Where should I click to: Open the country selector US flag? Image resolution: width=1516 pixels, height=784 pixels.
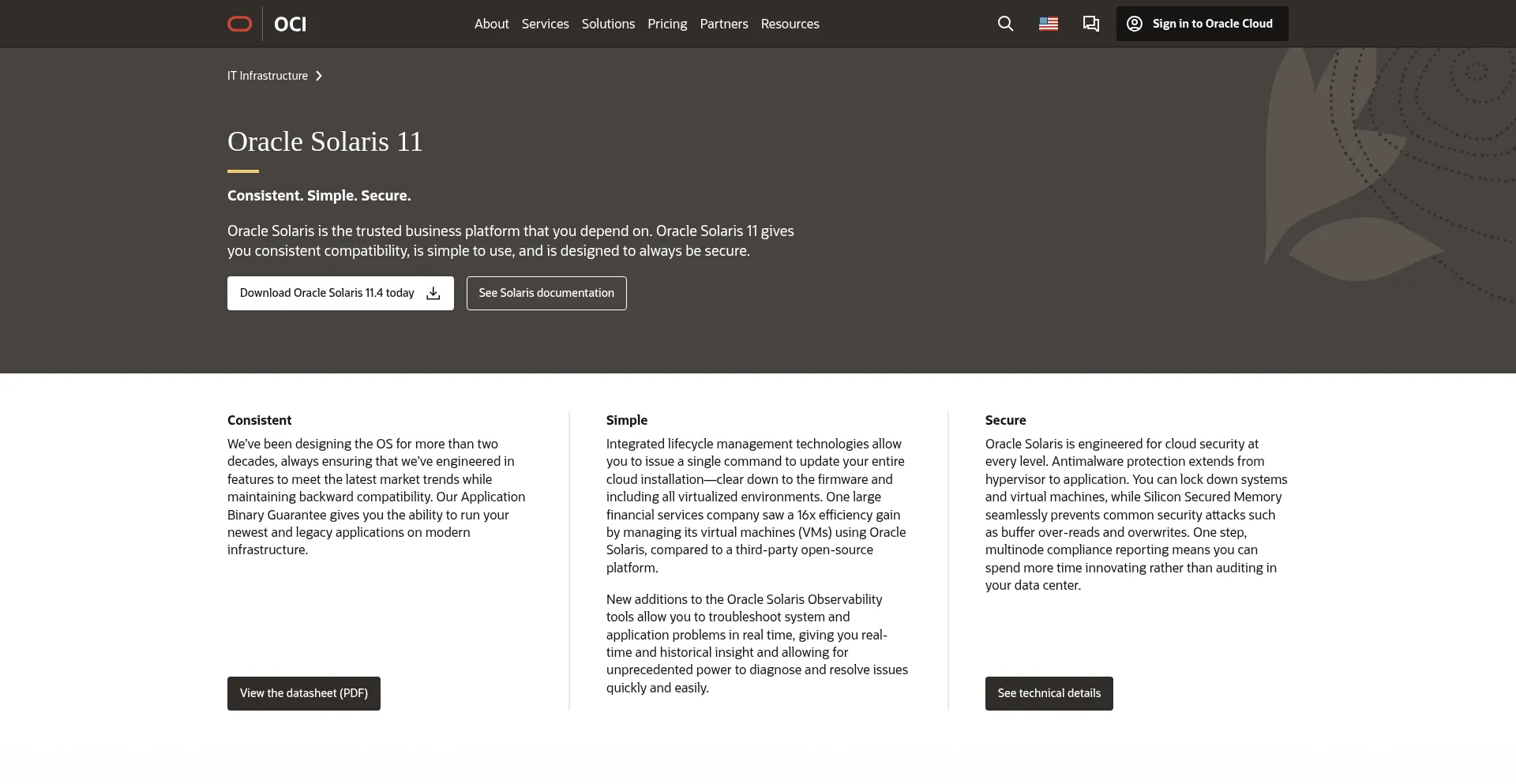(x=1049, y=24)
